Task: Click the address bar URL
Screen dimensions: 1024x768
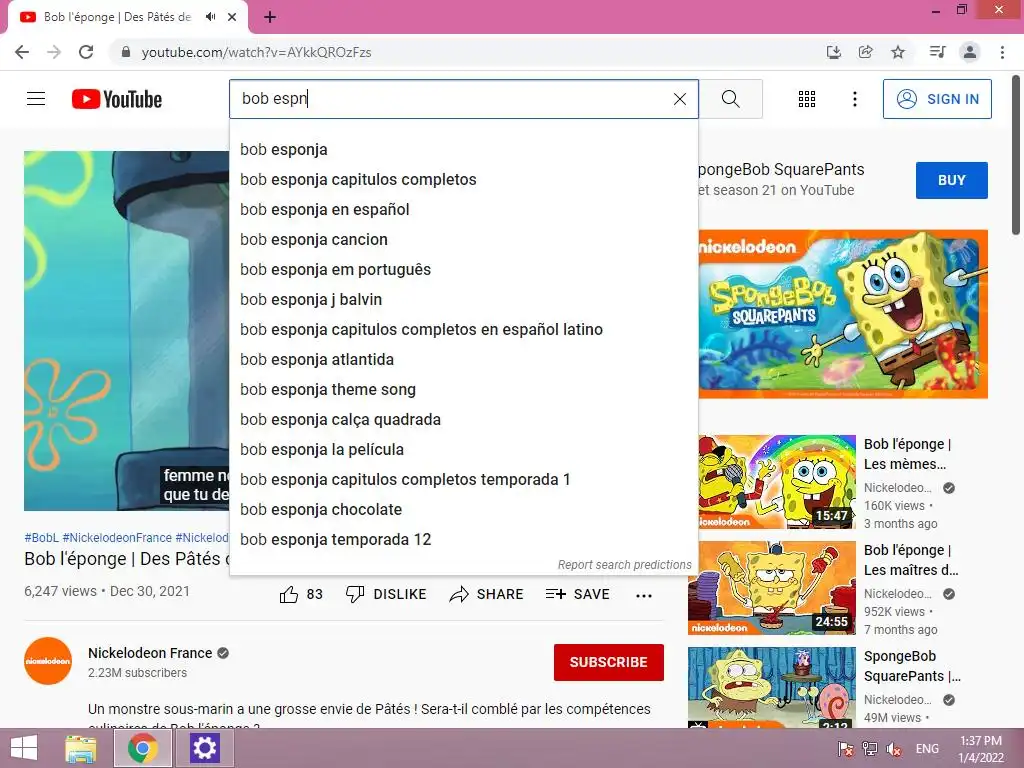Action: click(257, 52)
